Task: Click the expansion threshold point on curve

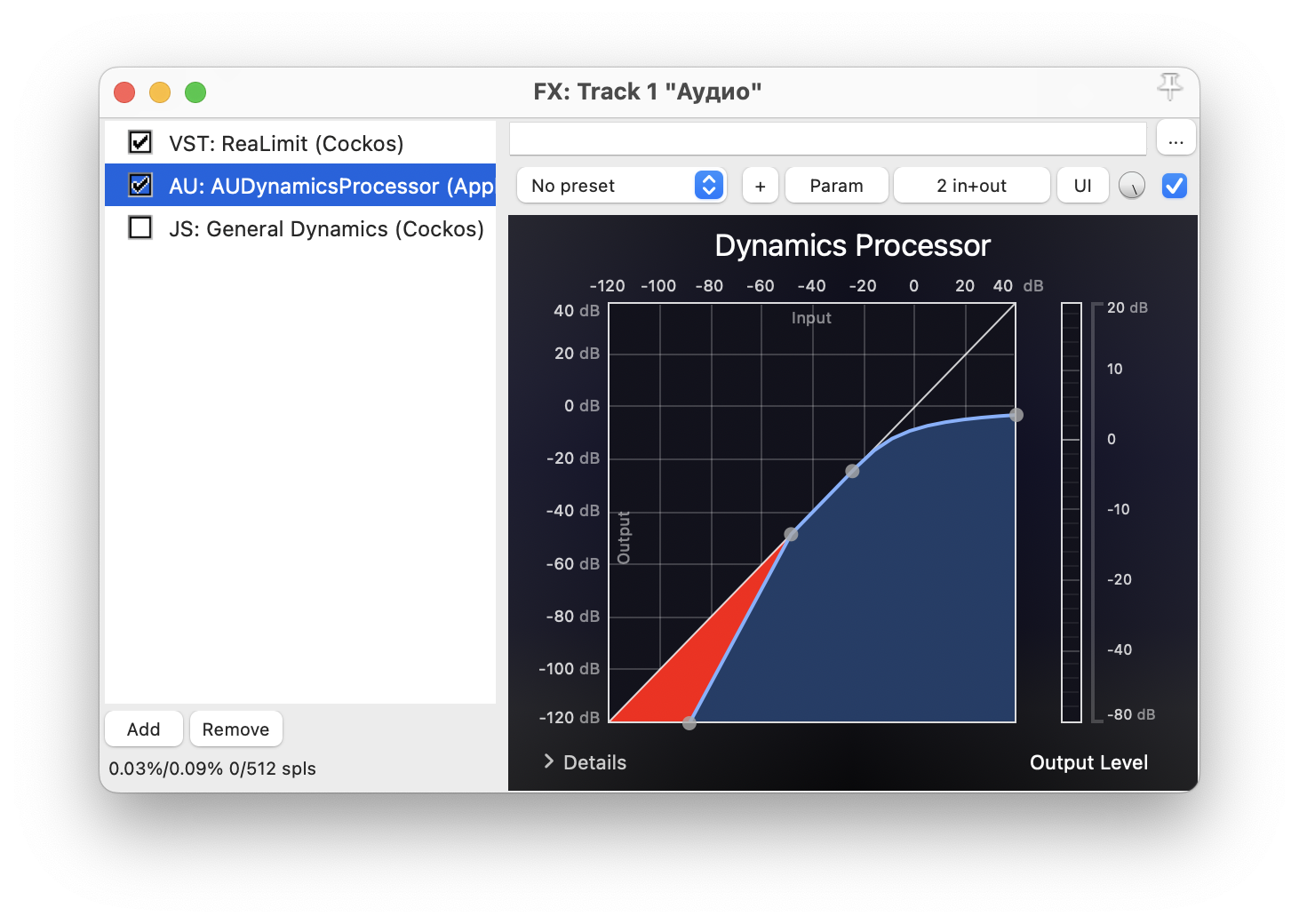Action: pos(791,534)
